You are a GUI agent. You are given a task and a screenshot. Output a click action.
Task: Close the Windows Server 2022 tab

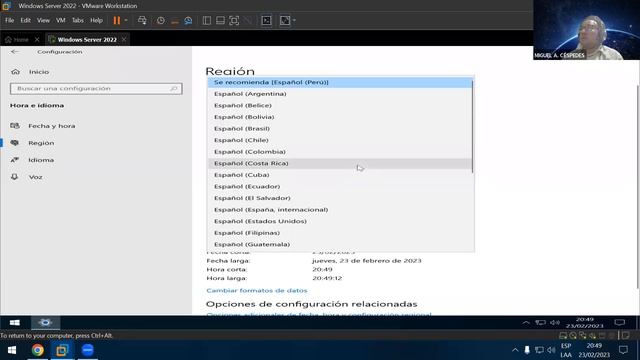[x=124, y=40]
